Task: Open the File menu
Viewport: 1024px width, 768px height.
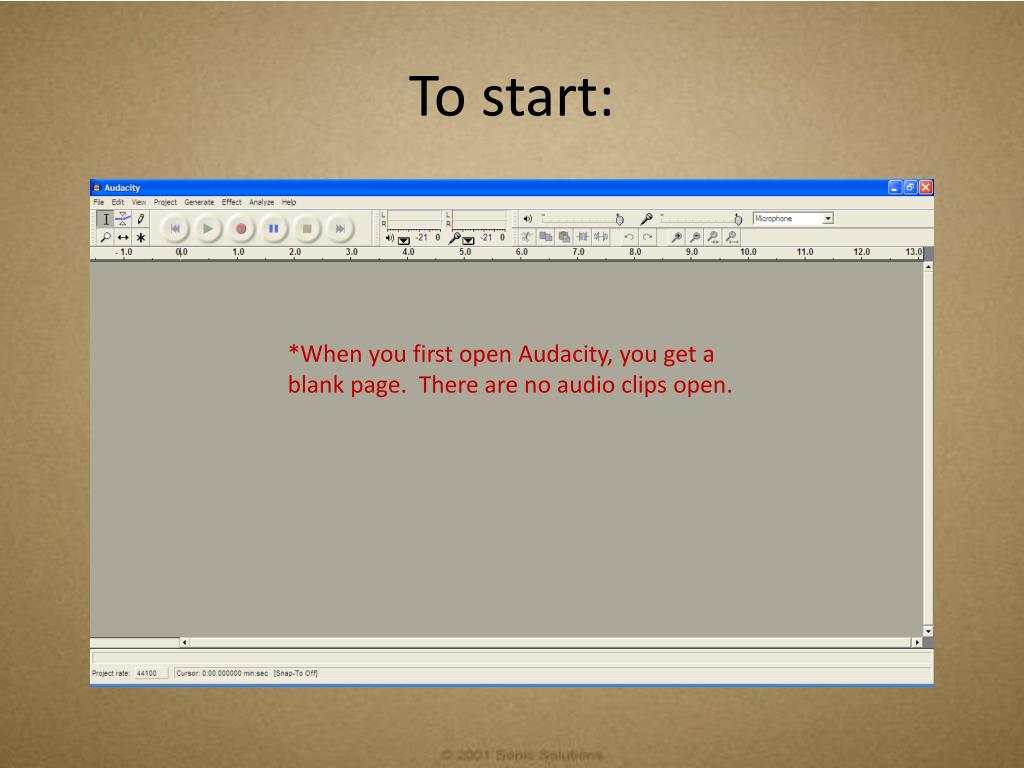Action: pos(99,202)
